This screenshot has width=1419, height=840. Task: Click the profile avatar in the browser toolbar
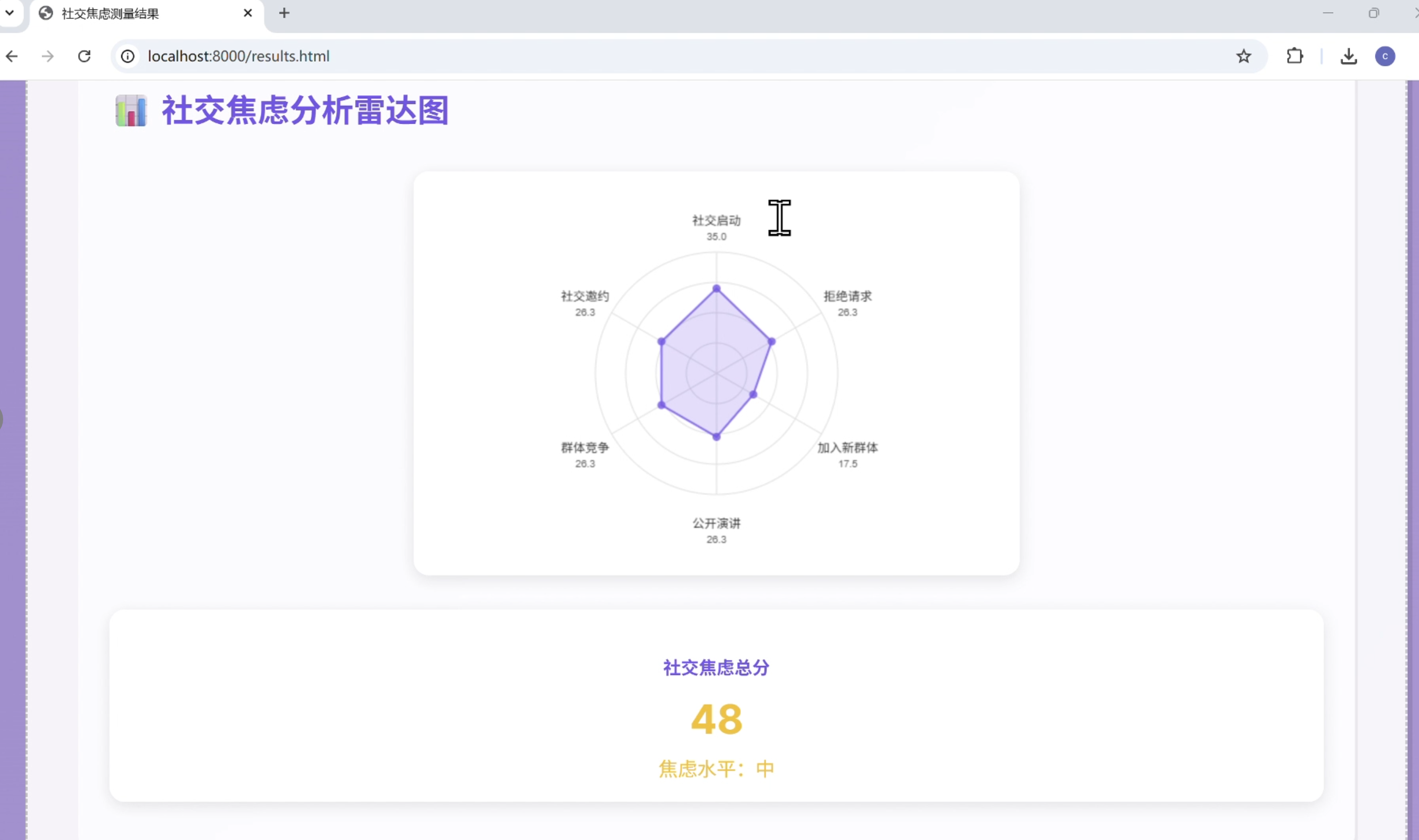(1386, 56)
